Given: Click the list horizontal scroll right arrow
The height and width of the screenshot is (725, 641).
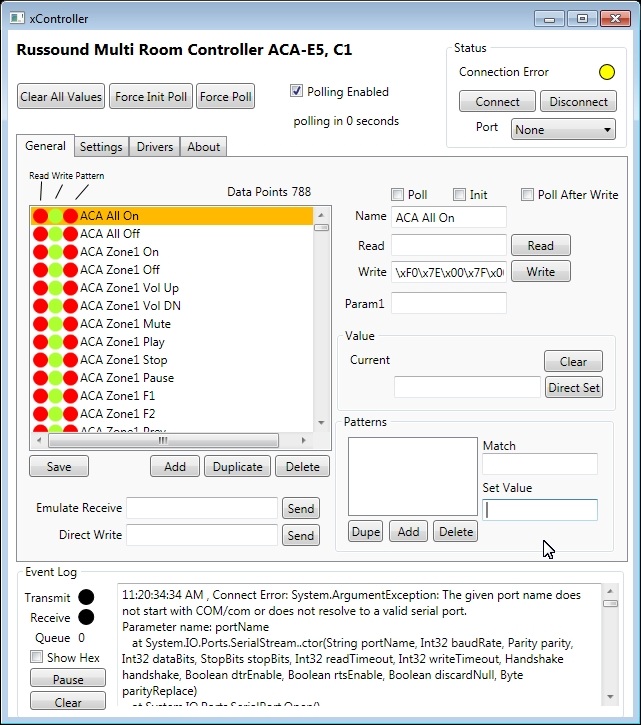Looking at the screenshot, I should [x=303, y=440].
